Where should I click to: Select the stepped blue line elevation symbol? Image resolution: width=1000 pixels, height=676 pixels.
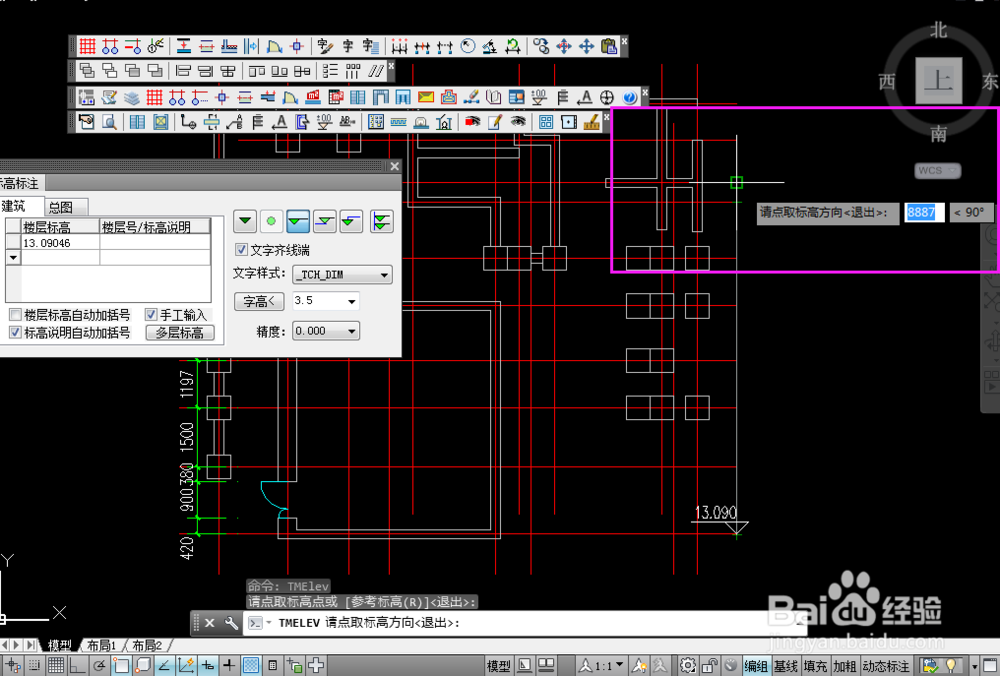pyautogui.click(x=351, y=221)
